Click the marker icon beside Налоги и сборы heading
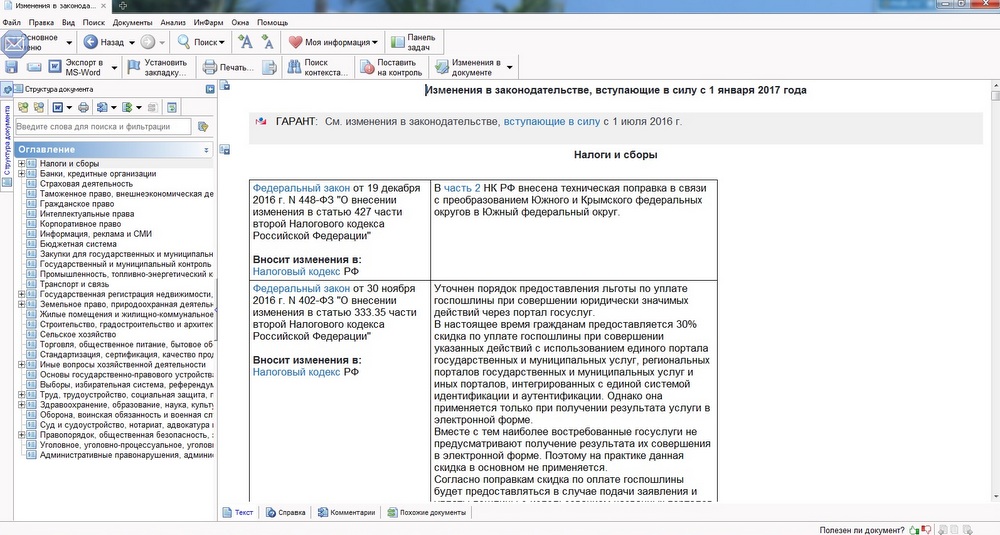The image size is (1000, 535). pos(224,149)
